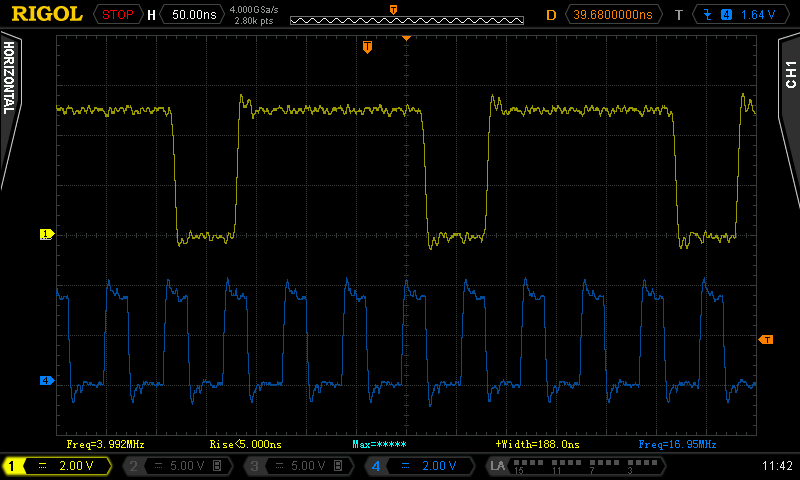The image size is (800, 480).
Task: Click the falling edge trigger slope icon
Action: (708, 15)
